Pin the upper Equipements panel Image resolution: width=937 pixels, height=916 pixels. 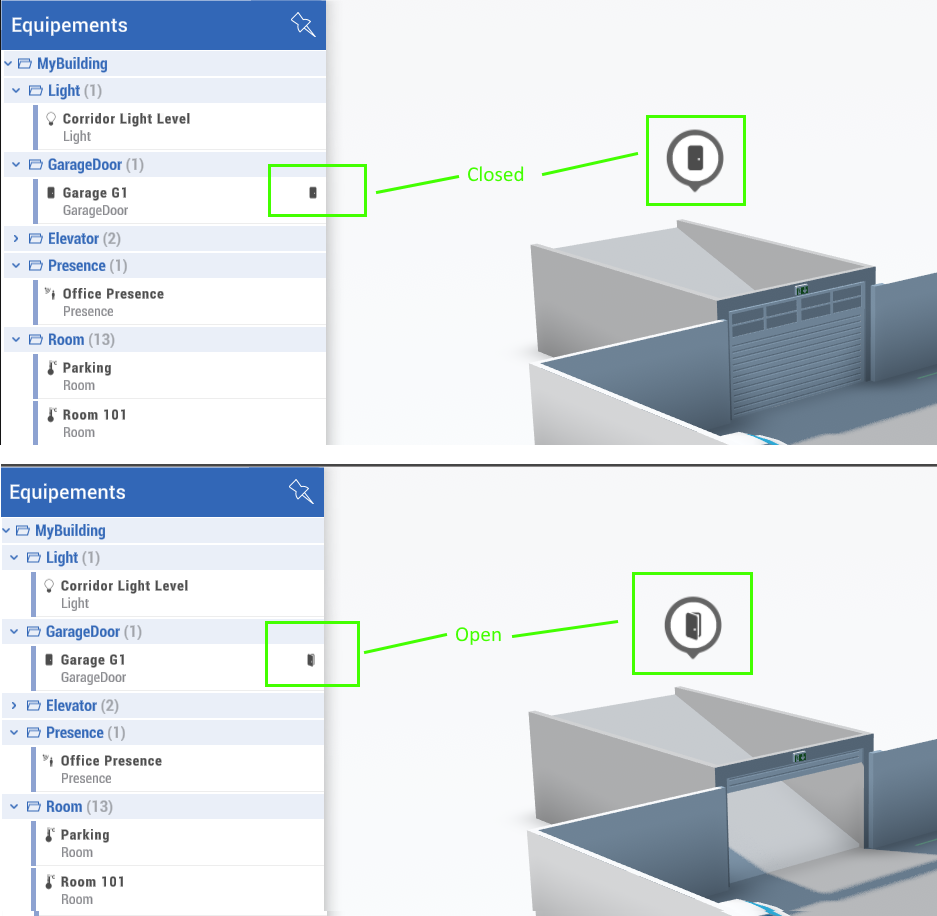click(302, 25)
